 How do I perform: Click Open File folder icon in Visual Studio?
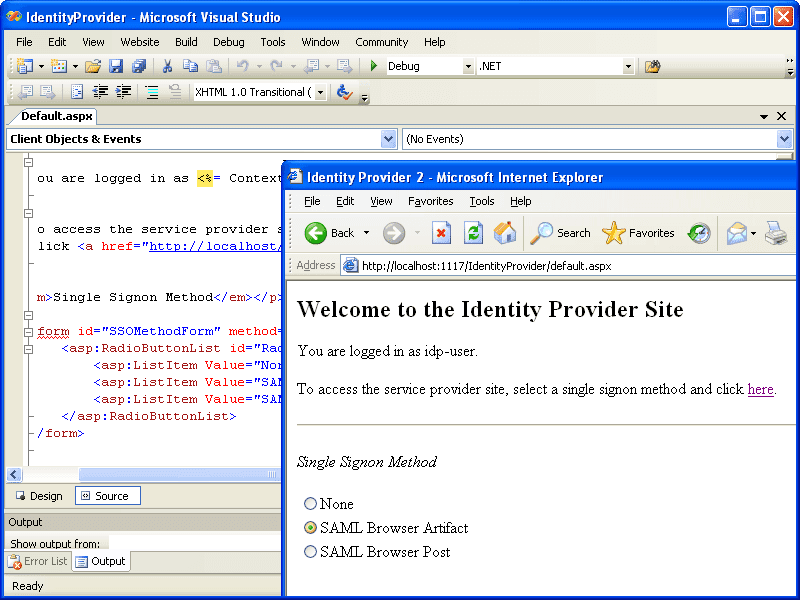(x=93, y=66)
